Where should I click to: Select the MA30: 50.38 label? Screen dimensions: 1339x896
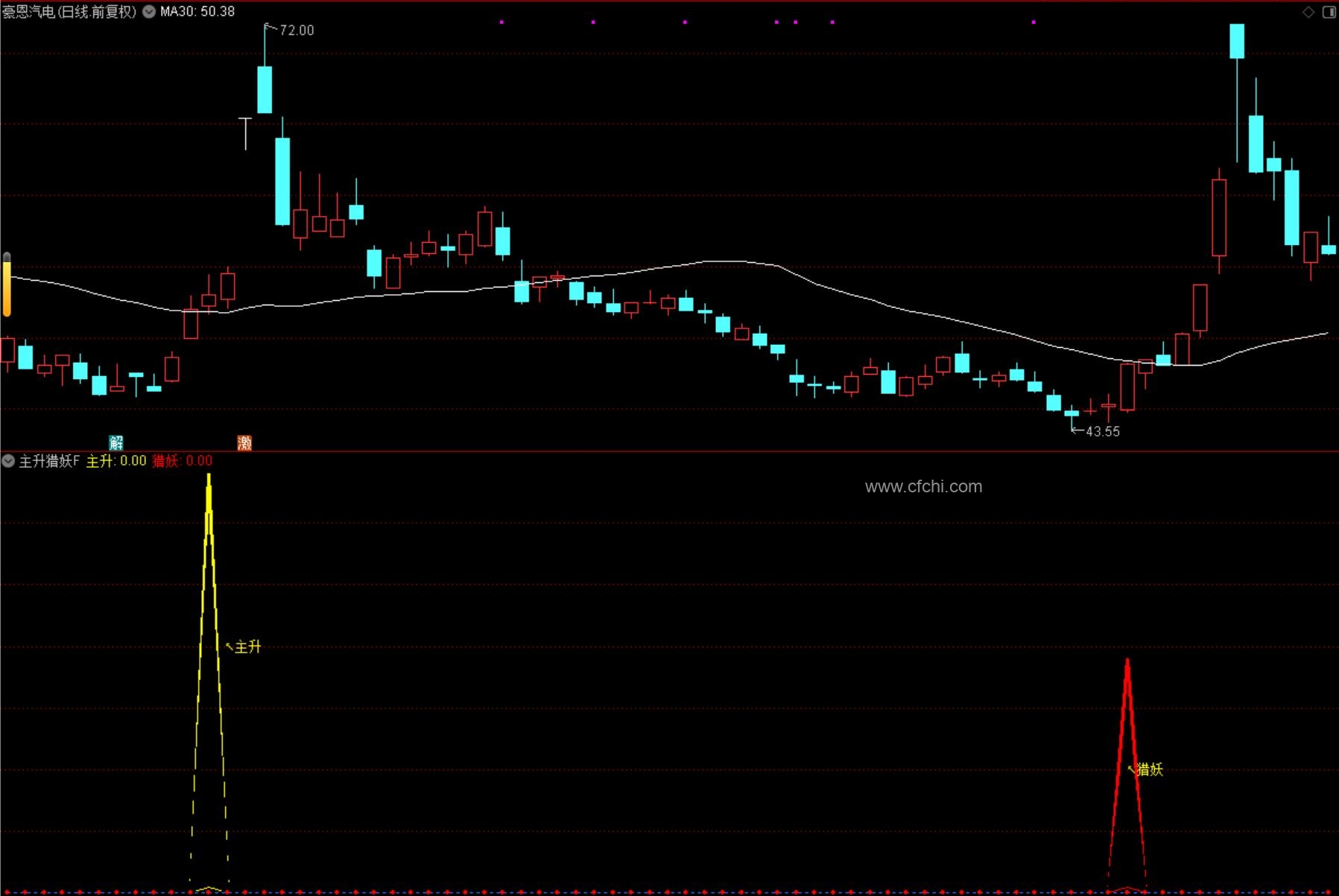pos(197,12)
